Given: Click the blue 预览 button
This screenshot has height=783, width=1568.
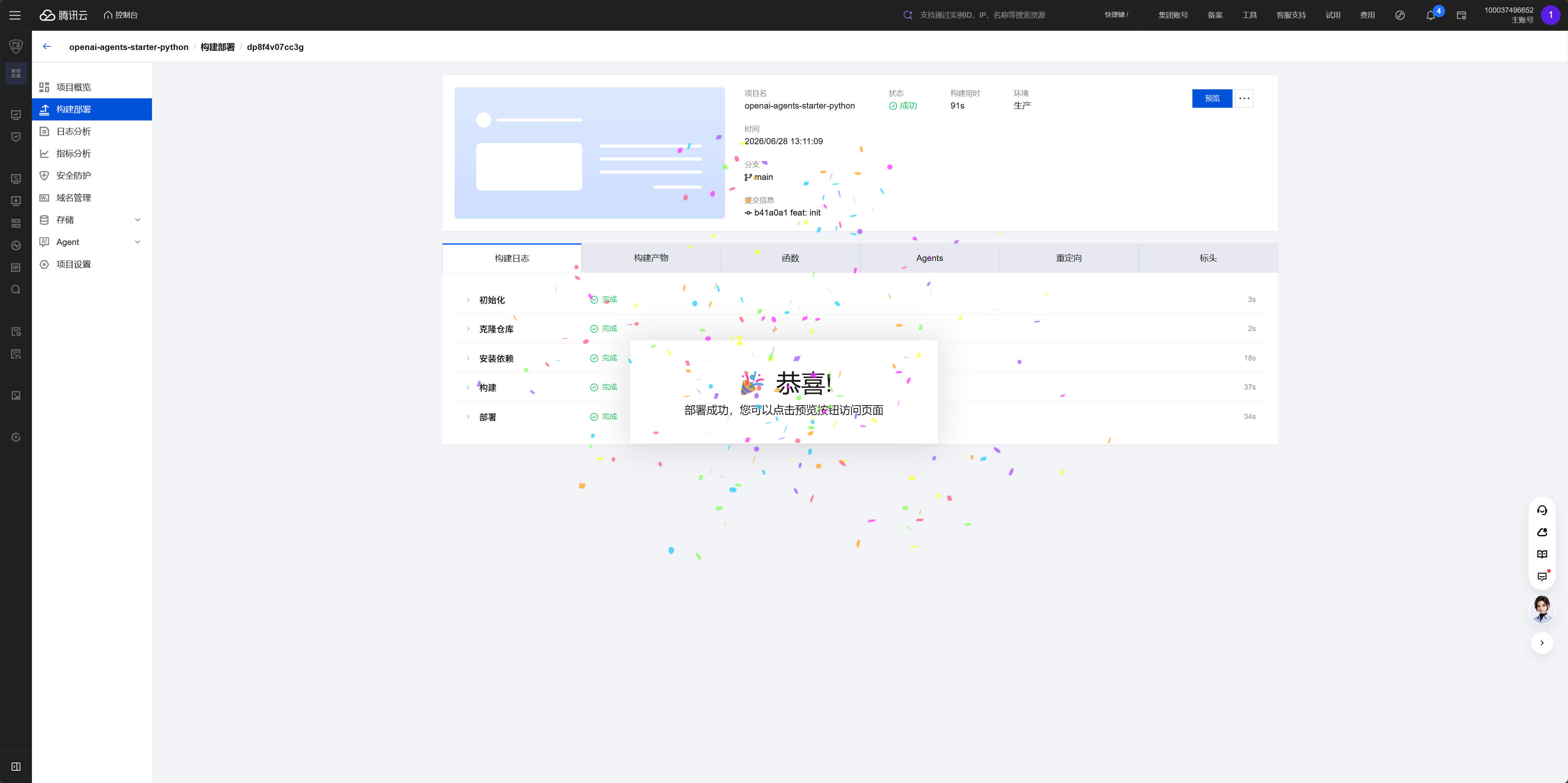Looking at the screenshot, I should tap(1212, 99).
